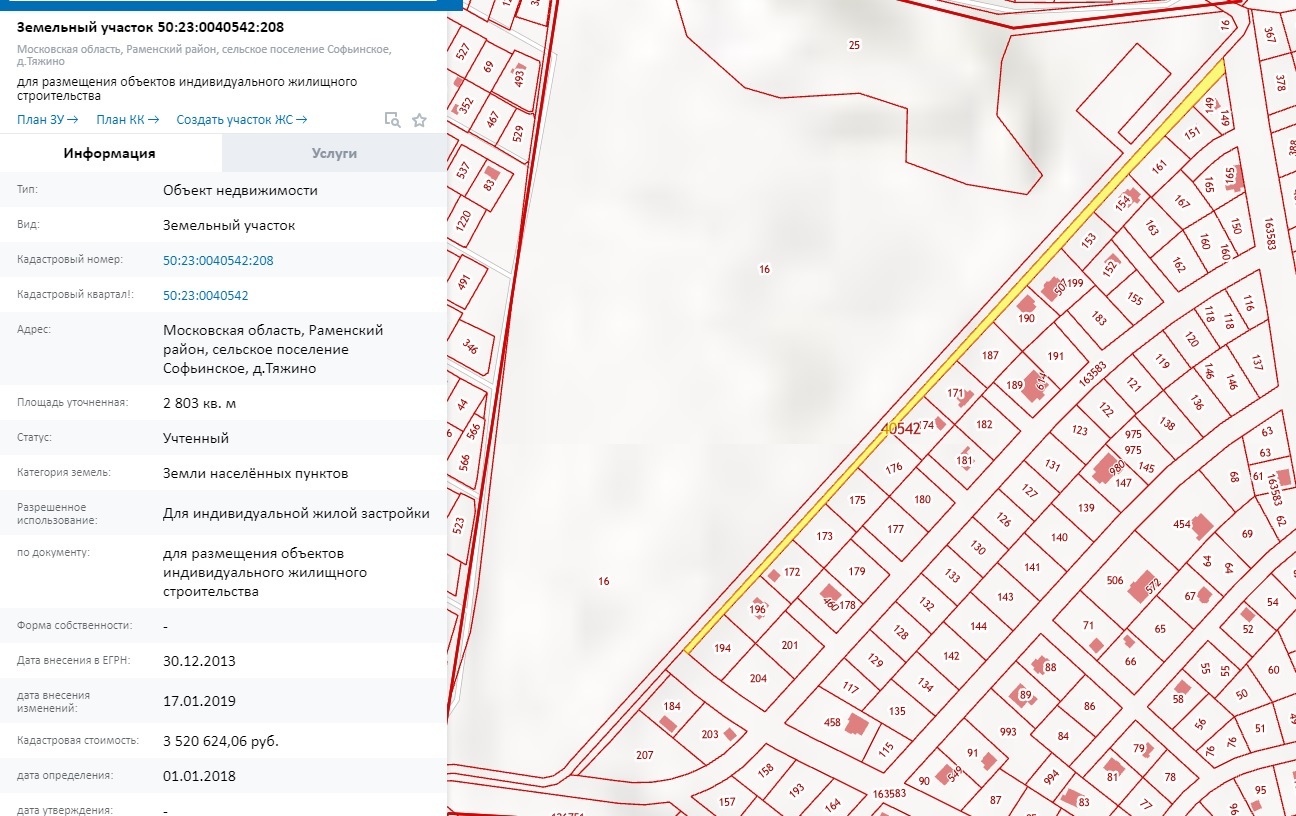Image resolution: width=1296 pixels, height=816 pixels.
Task: Open the План ЗУ link
Action: [47, 120]
